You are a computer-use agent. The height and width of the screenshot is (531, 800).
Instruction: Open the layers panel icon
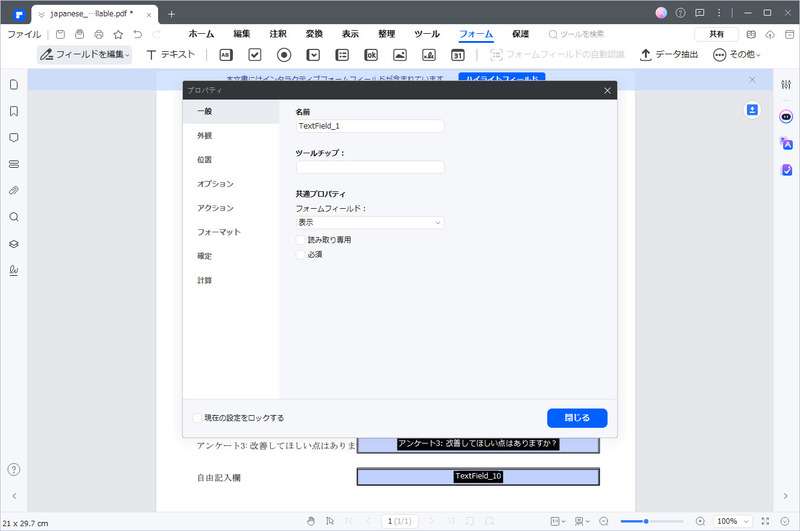(14, 244)
